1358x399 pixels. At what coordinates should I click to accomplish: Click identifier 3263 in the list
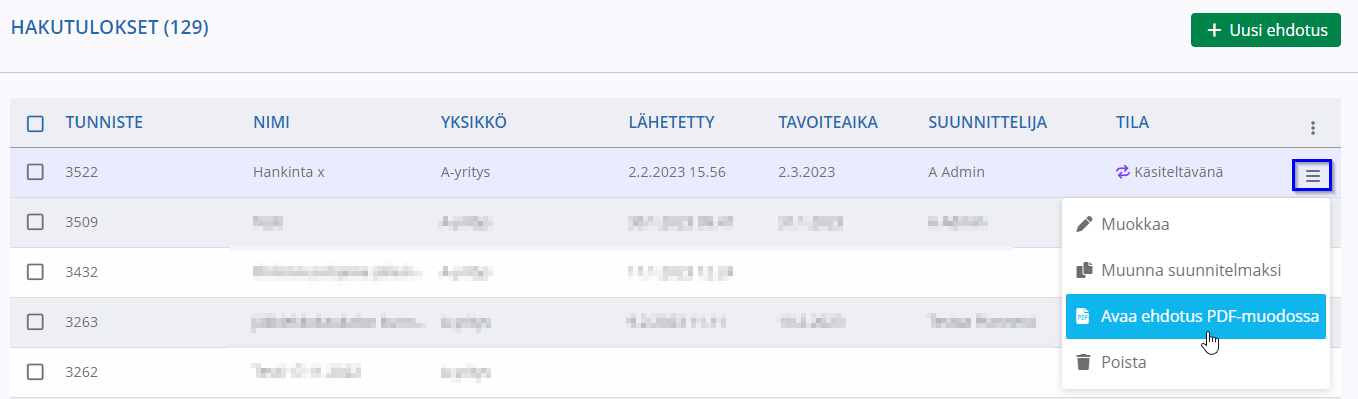pyautogui.click(x=81, y=322)
